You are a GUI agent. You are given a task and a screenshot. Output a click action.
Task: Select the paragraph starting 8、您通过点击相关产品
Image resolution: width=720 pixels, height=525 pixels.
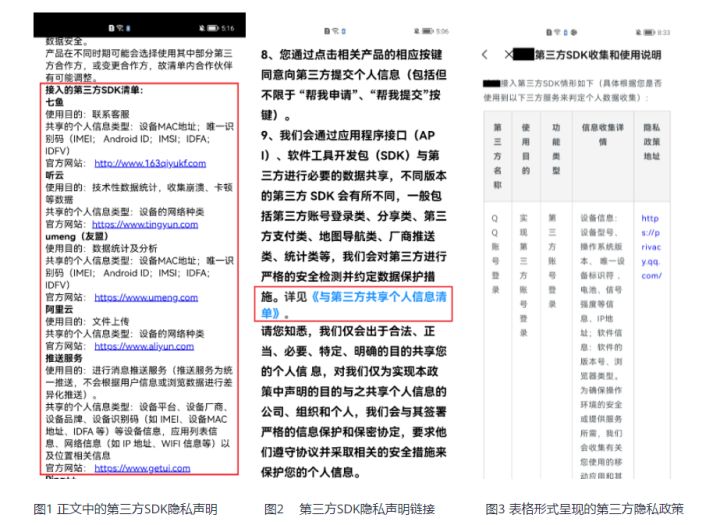354,85
